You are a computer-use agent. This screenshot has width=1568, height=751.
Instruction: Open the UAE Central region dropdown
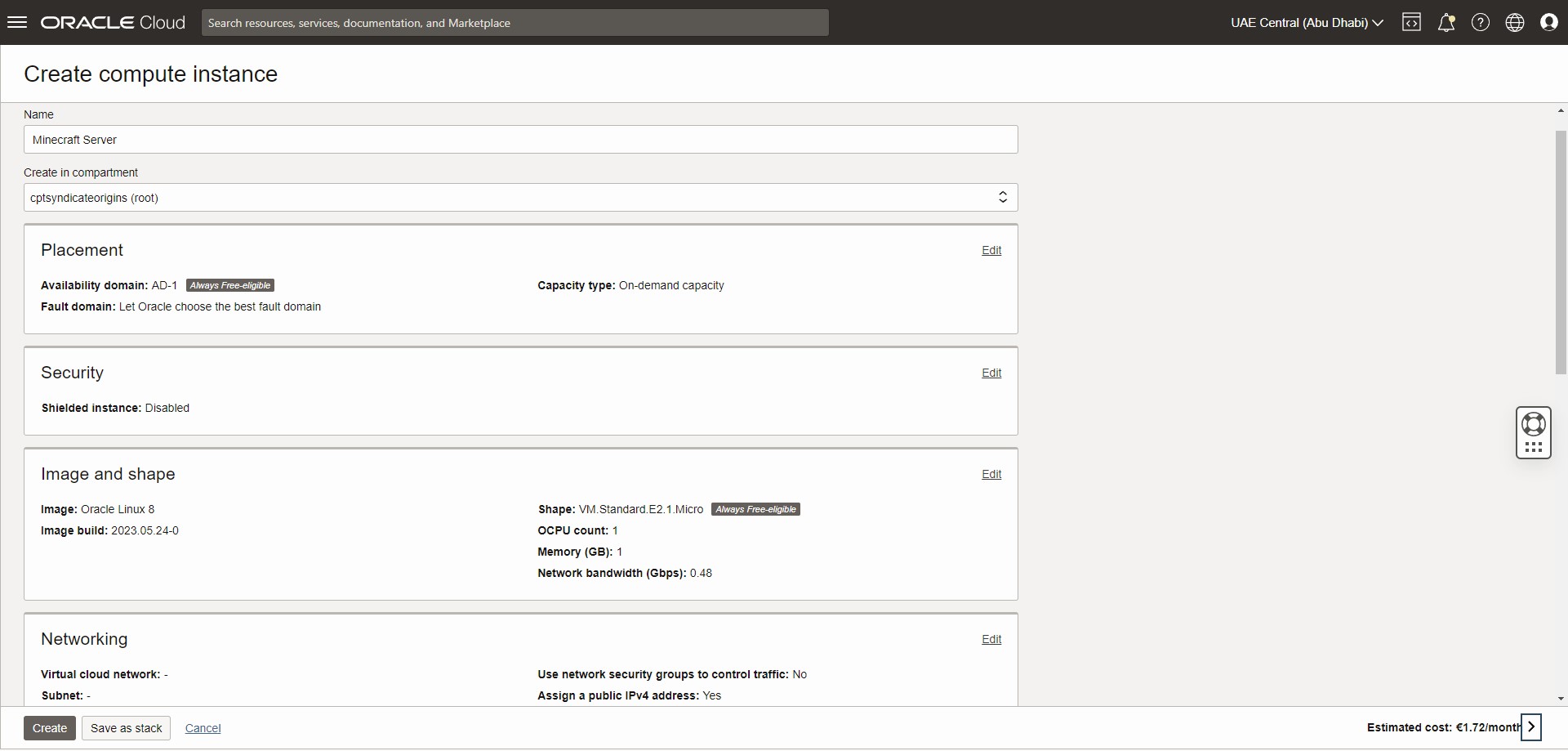tap(1305, 22)
